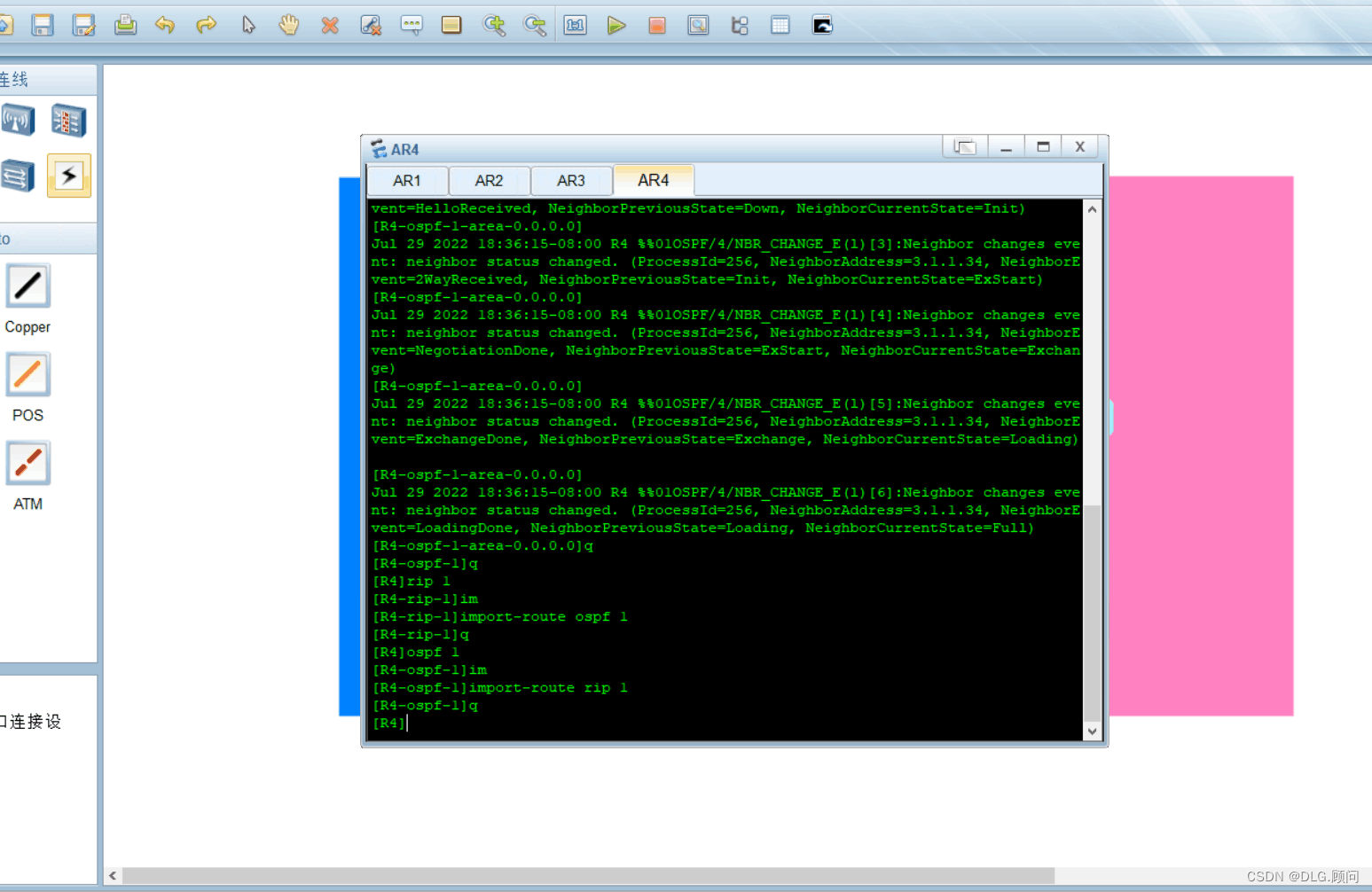Viewport: 1372px width, 892px height.
Task: Zoom out with the magnifier minus icon
Action: [535, 25]
